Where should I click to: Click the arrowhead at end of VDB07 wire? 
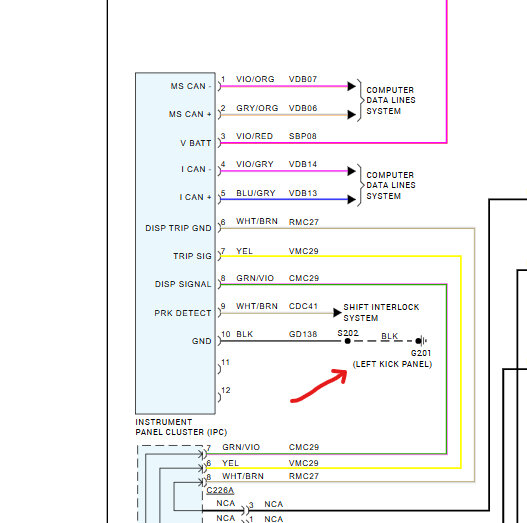pyautogui.click(x=351, y=86)
